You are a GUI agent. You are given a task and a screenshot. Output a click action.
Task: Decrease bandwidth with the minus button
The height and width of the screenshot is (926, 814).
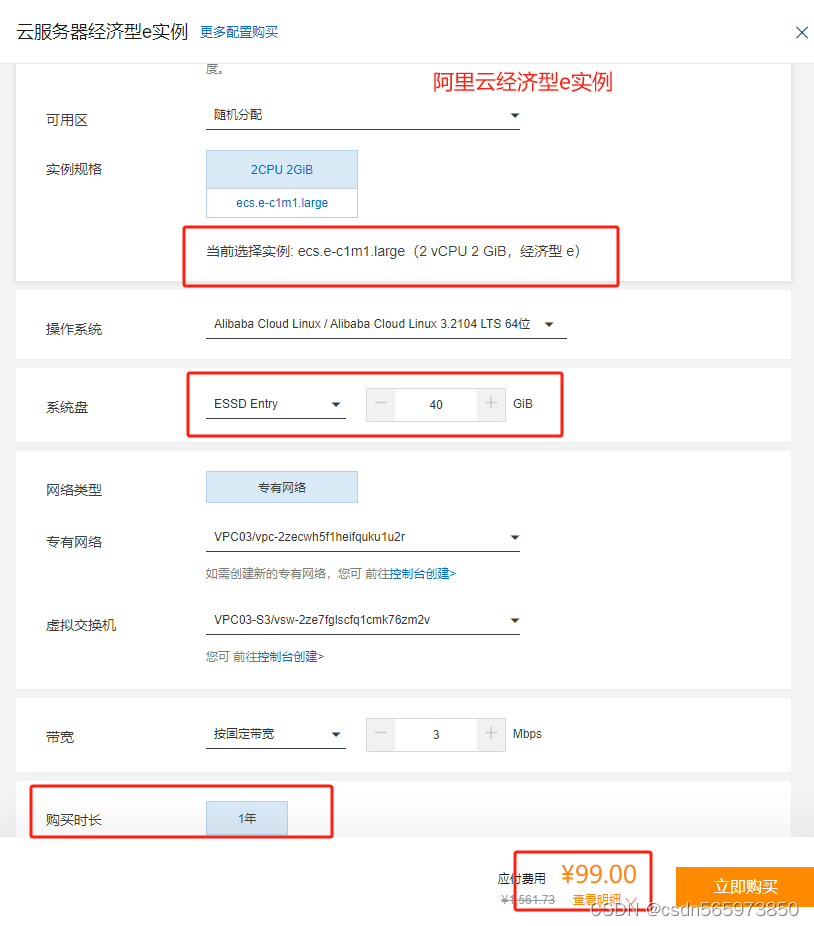click(x=381, y=735)
